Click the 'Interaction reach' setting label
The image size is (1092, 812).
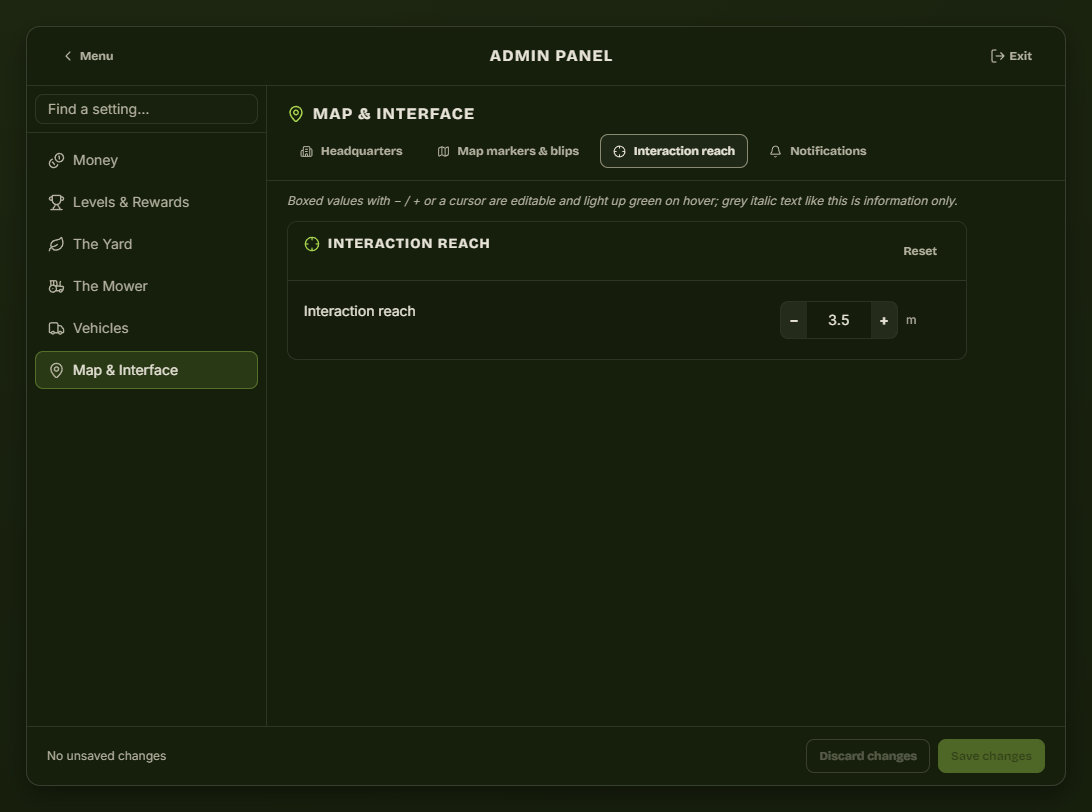point(359,311)
